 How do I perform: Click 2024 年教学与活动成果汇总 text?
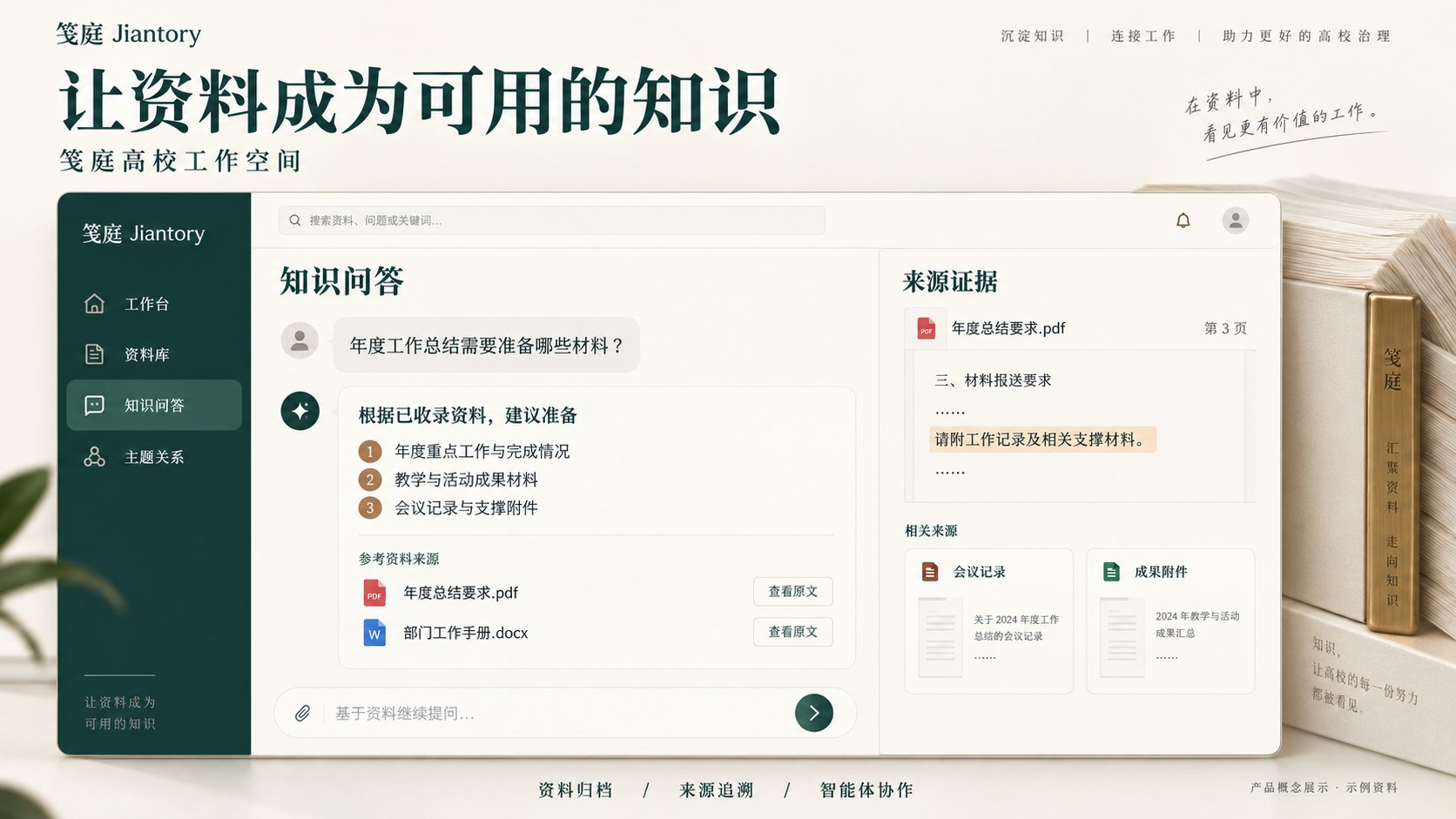tap(1197, 624)
